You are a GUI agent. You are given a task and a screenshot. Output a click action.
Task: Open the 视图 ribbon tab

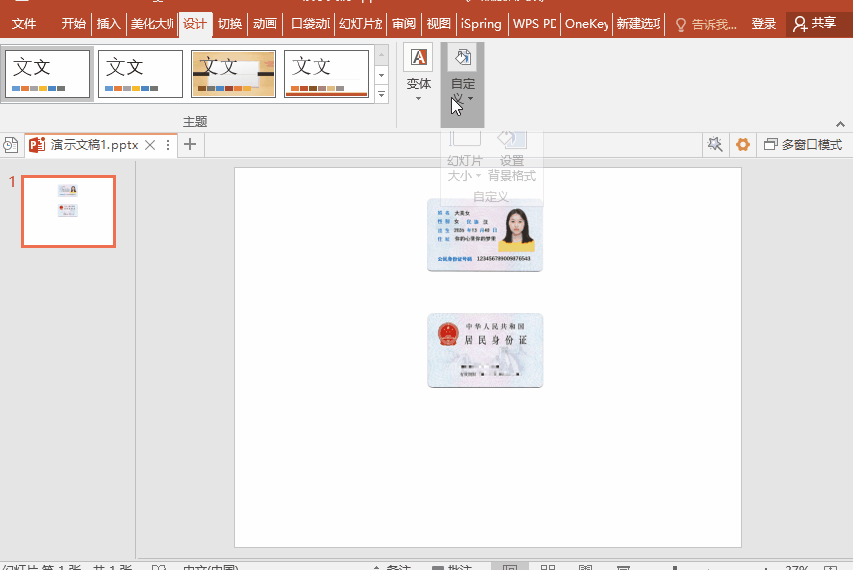pos(438,24)
